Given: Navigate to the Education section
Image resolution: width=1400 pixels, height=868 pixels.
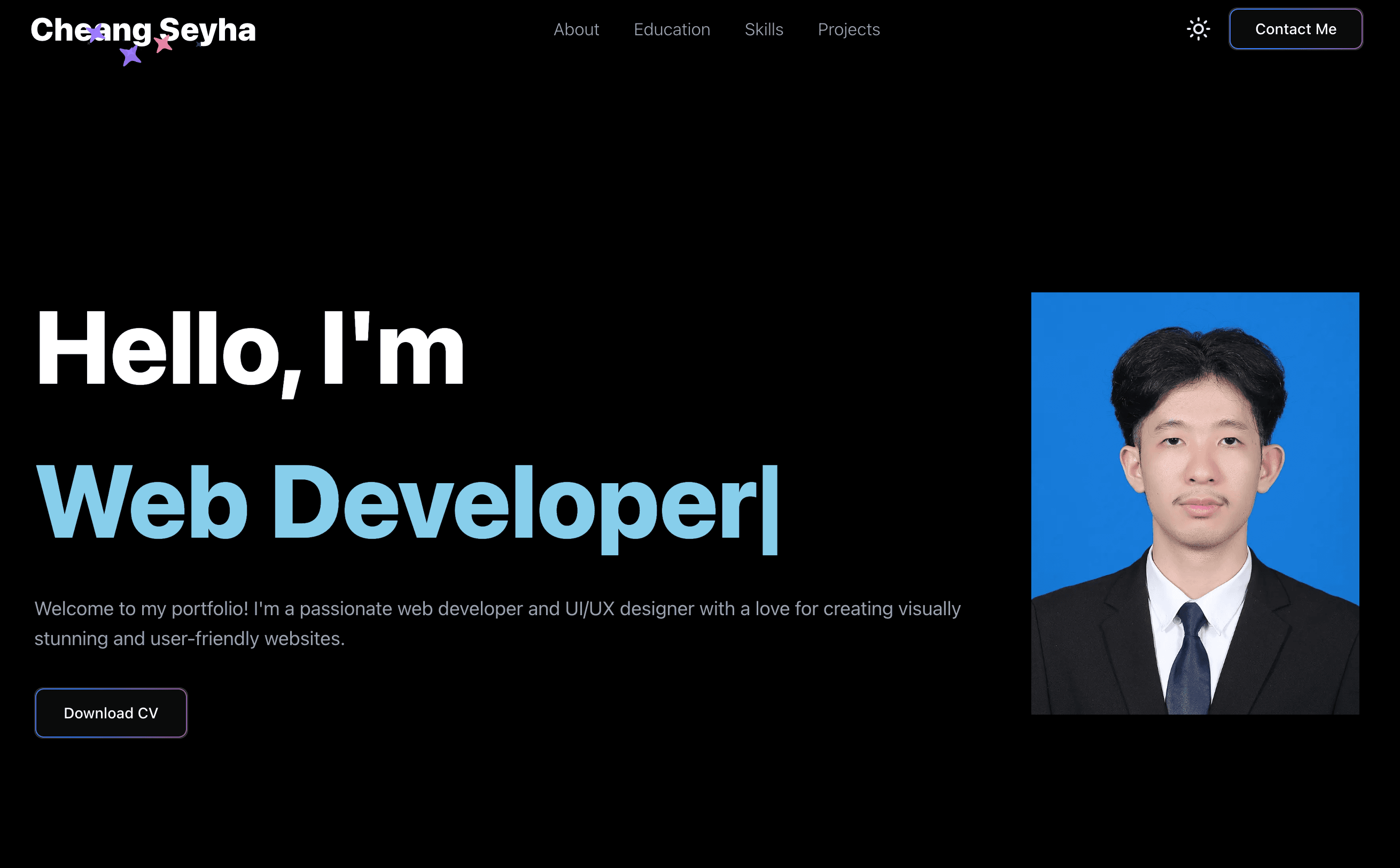Looking at the screenshot, I should click(x=672, y=29).
